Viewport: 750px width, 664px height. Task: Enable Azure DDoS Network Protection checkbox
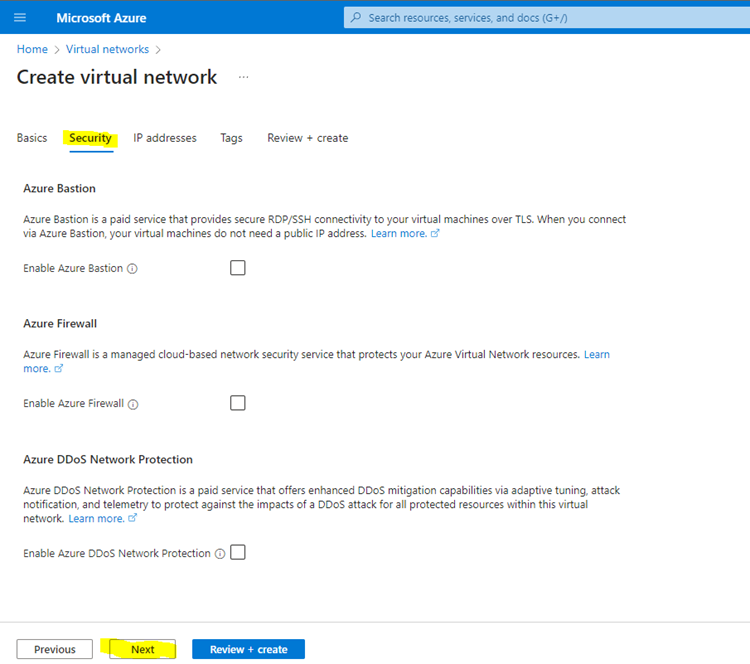click(x=238, y=552)
